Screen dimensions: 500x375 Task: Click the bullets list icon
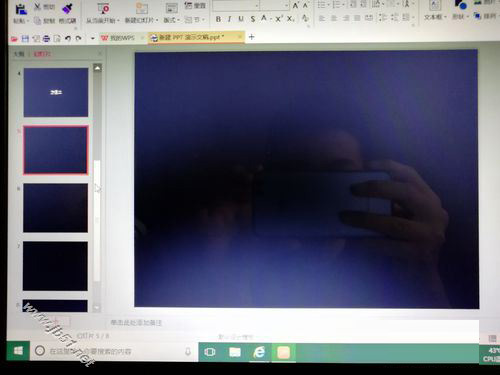321,5
